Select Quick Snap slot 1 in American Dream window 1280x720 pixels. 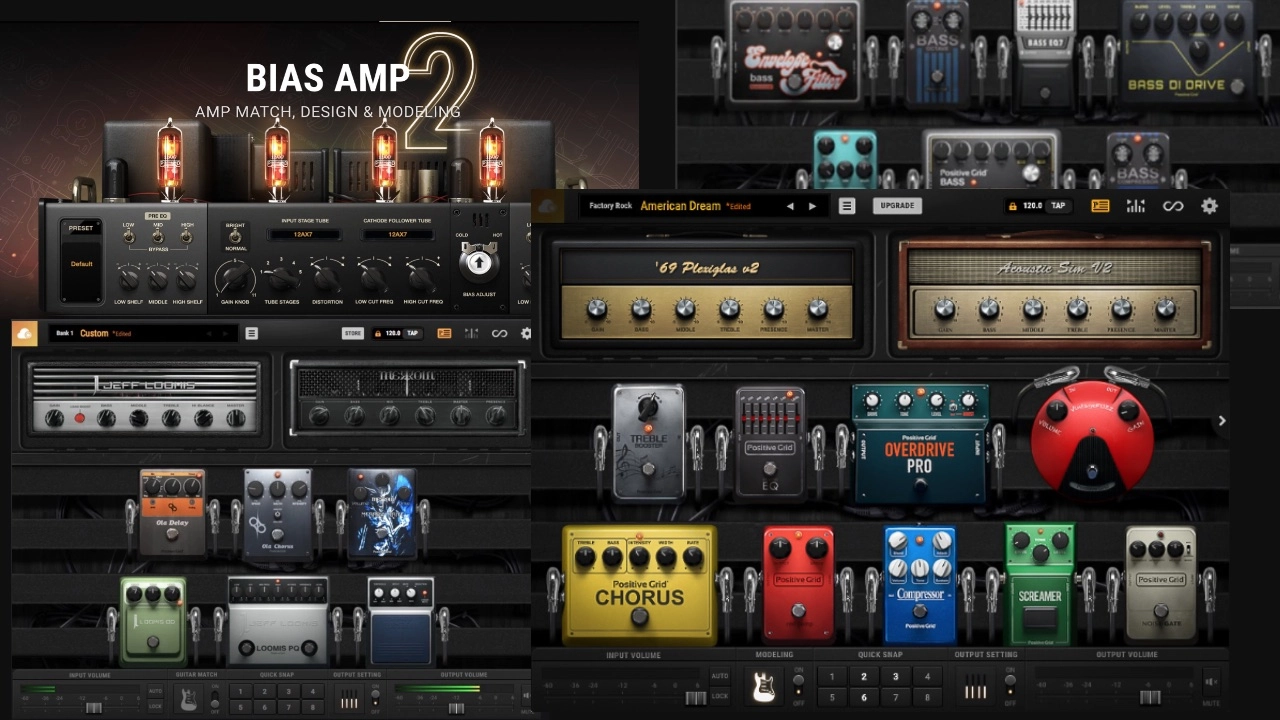pyautogui.click(x=832, y=676)
